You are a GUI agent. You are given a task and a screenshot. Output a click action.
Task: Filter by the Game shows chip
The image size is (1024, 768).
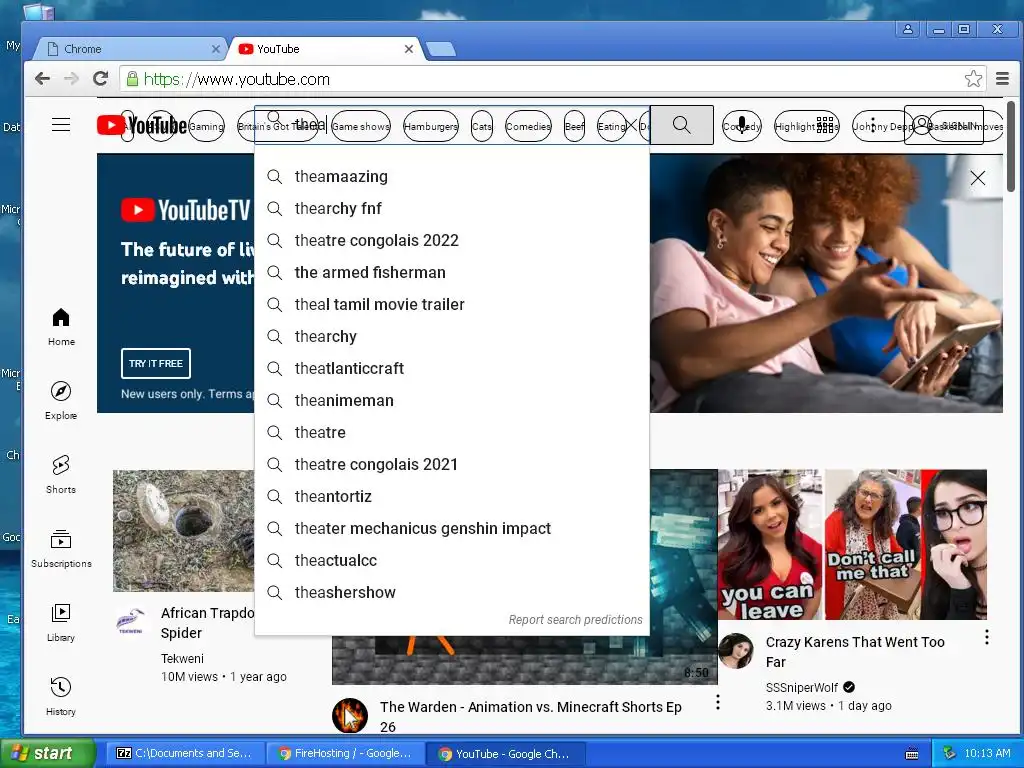pyautogui.click(x=360, y=126)
